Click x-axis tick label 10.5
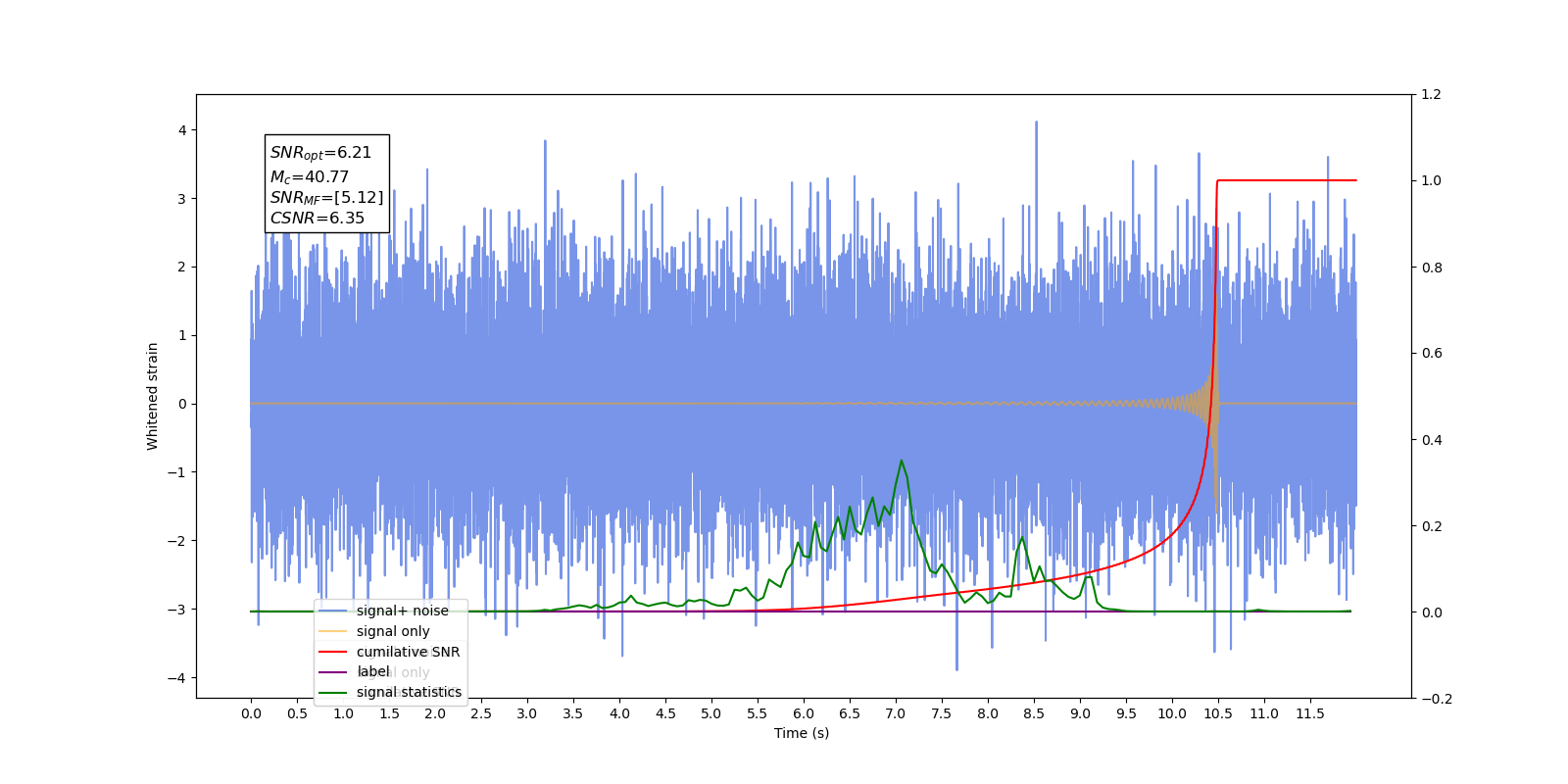1568x784 pixels. coord(1218,713)
